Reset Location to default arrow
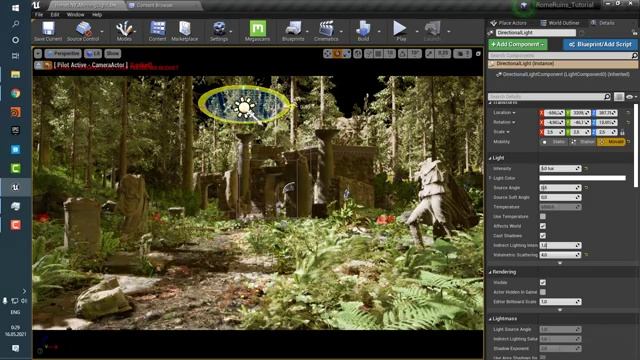 (x=629, y=113)
